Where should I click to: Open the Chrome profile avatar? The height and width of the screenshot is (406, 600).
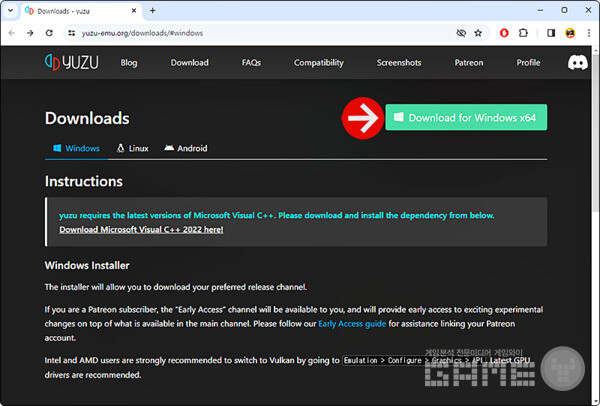tap(570, 33)
